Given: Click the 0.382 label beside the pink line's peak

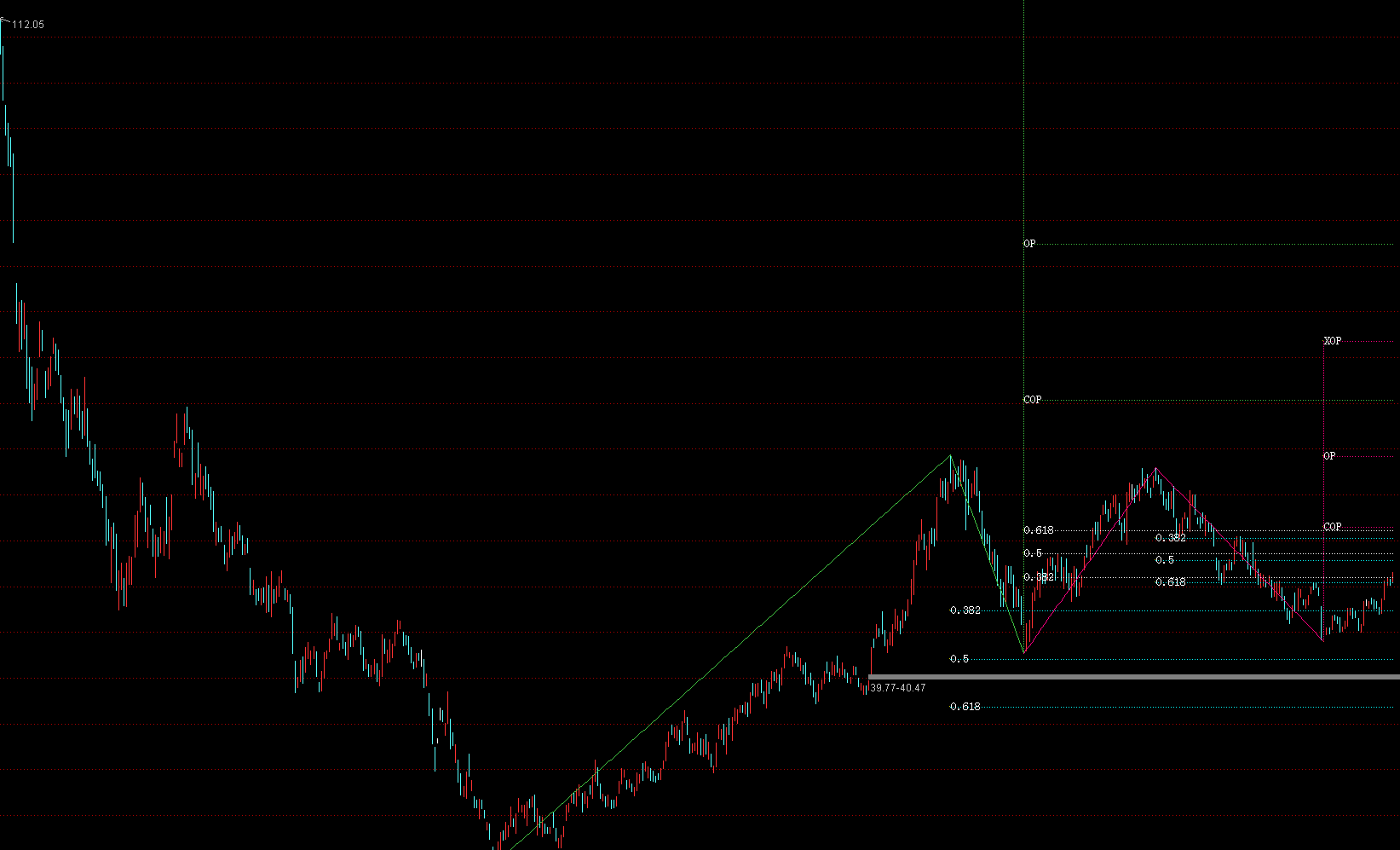Looking at the screenshot, I should (1171, 538).
